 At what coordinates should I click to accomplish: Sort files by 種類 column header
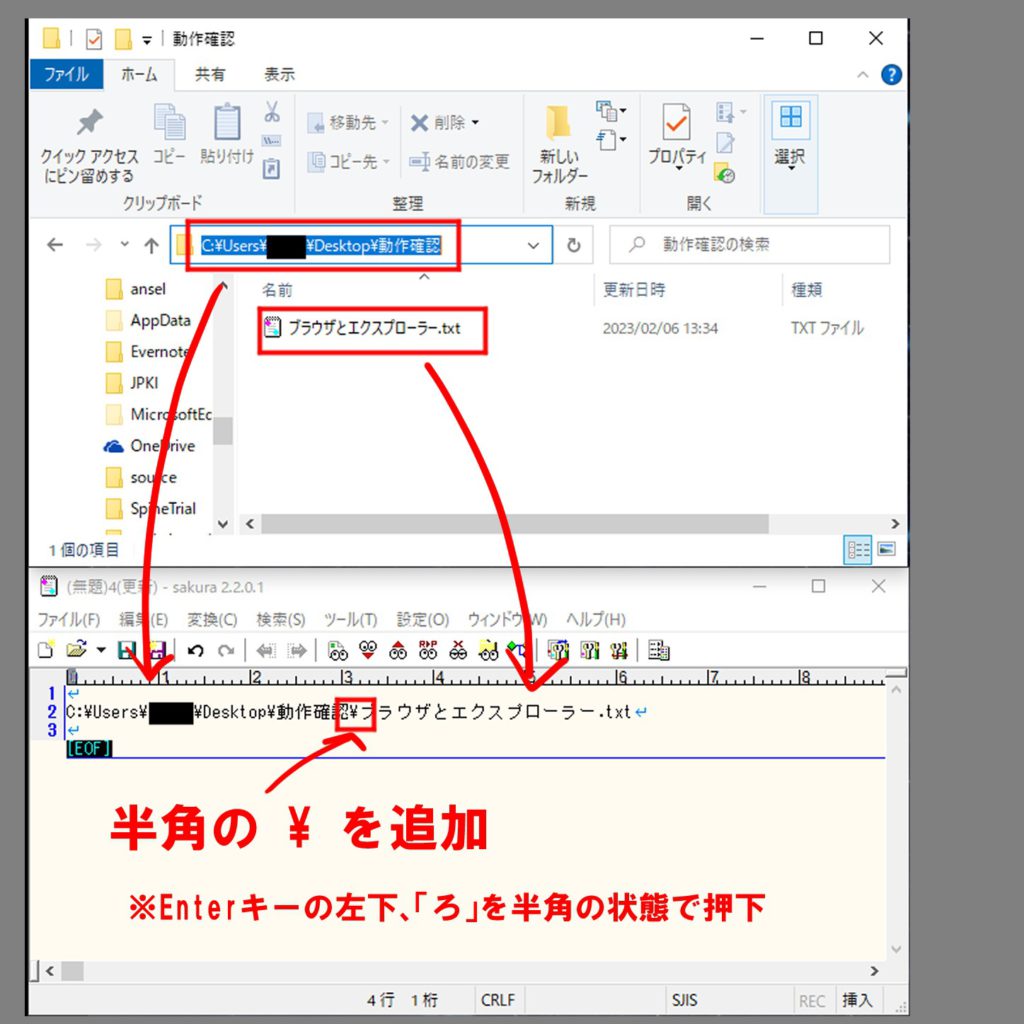(807, 289)
